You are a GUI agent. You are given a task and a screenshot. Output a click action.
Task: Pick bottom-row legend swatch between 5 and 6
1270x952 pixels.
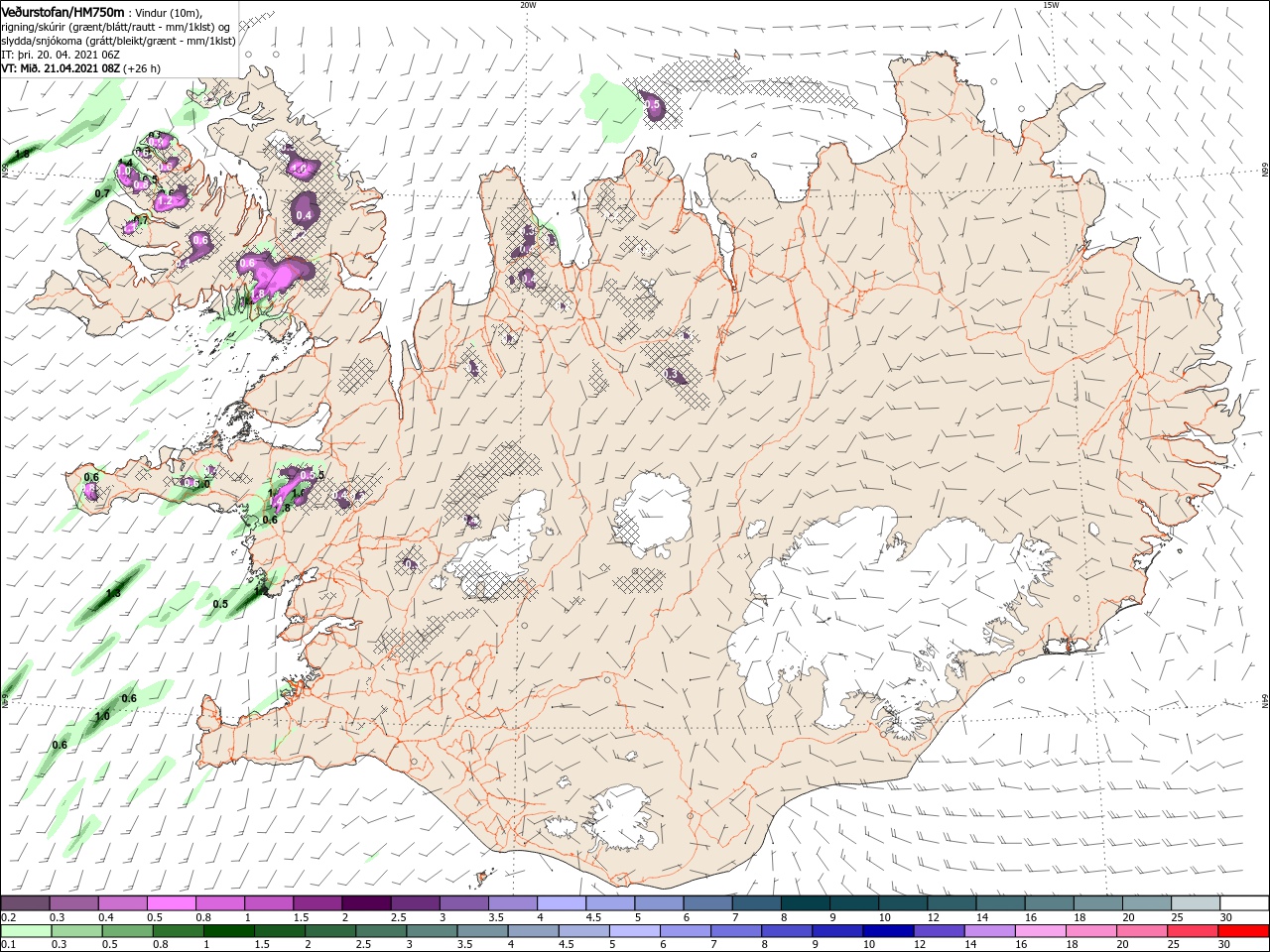[x=635, y=931]
